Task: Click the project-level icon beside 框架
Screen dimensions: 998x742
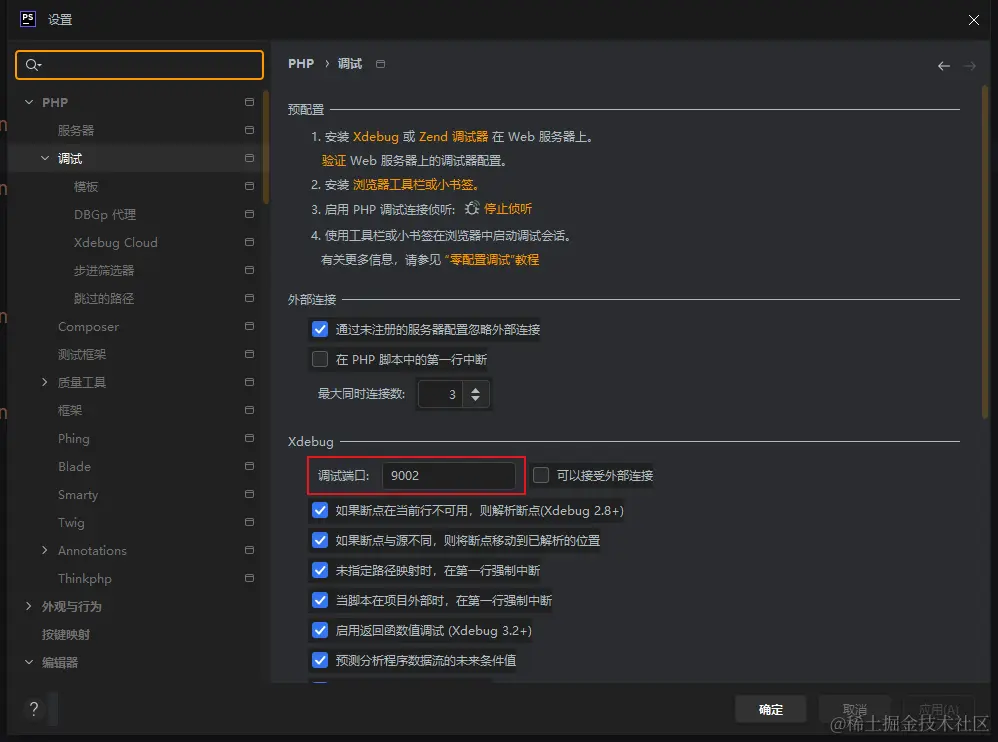Action: (250, 410)
